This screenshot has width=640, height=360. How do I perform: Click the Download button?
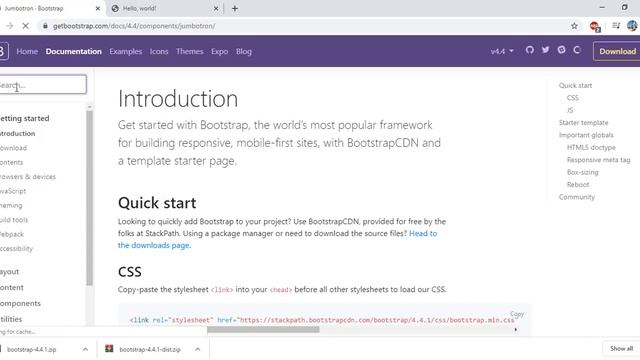[617, 51]
